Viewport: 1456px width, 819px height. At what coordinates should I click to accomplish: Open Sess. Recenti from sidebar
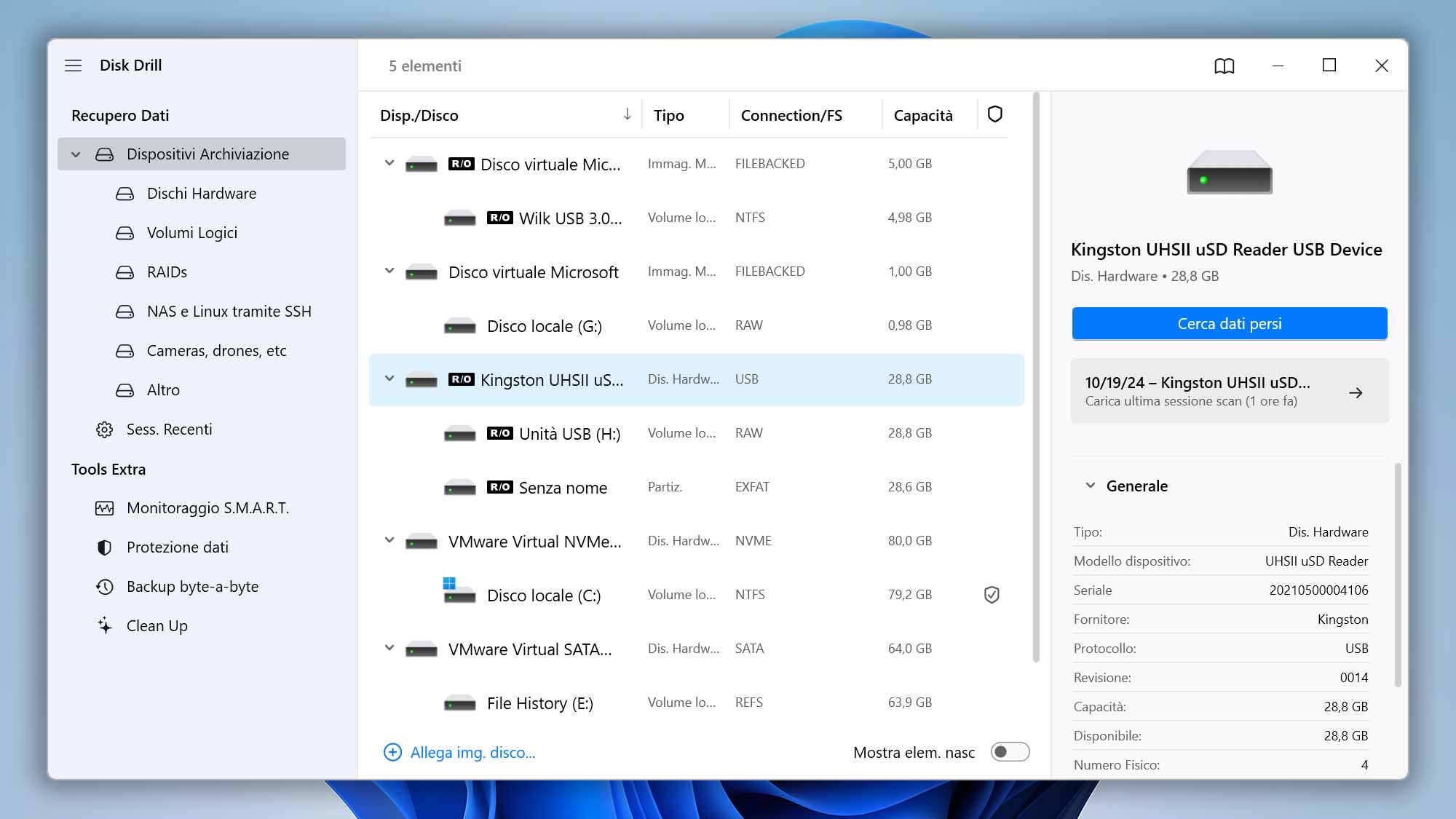click(x=169, y=429)
